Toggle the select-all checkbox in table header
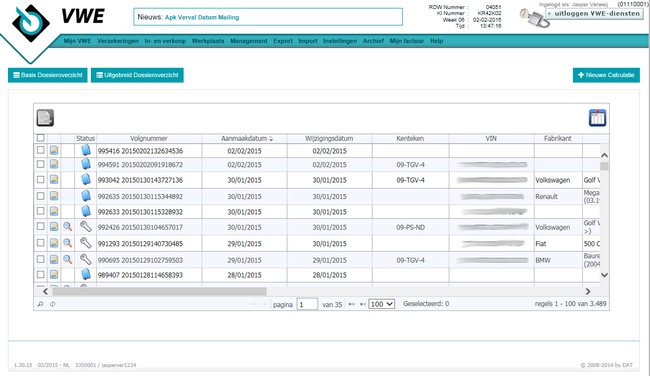The image size is (650, 376). tap(40, 138)
